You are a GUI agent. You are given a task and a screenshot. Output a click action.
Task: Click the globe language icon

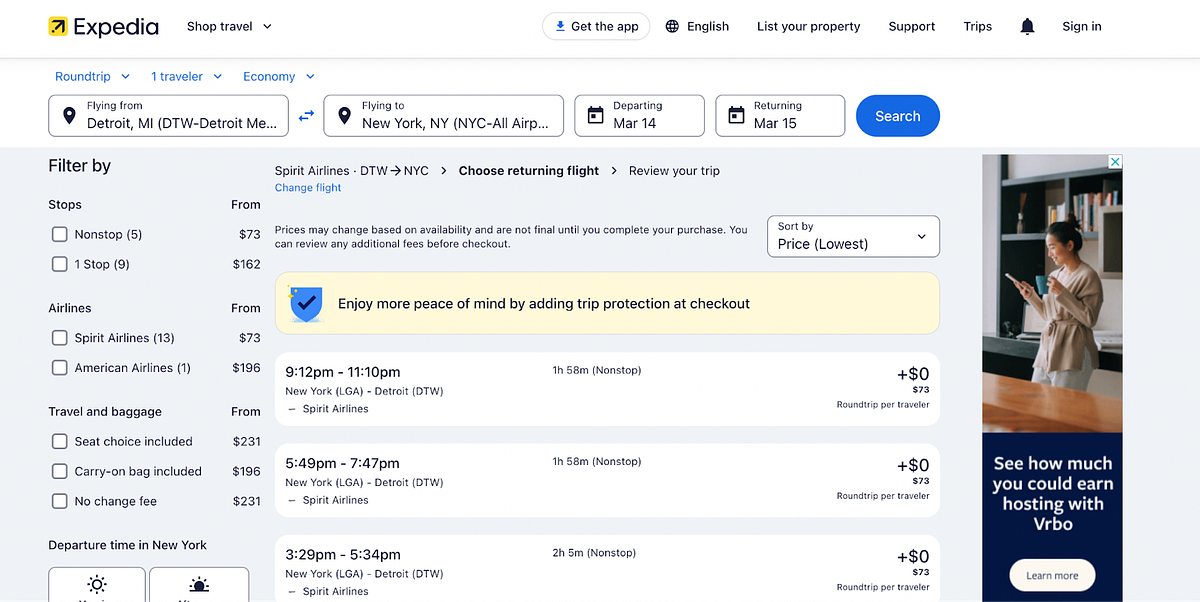click(672, 27)
